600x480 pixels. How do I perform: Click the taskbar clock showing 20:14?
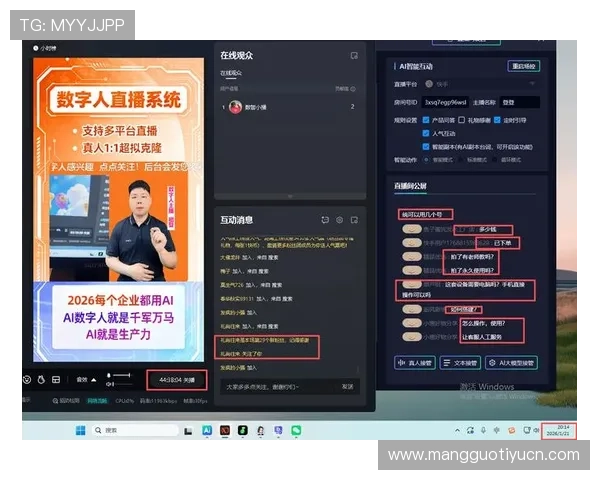pyautogui.click(x=558, y=431)
